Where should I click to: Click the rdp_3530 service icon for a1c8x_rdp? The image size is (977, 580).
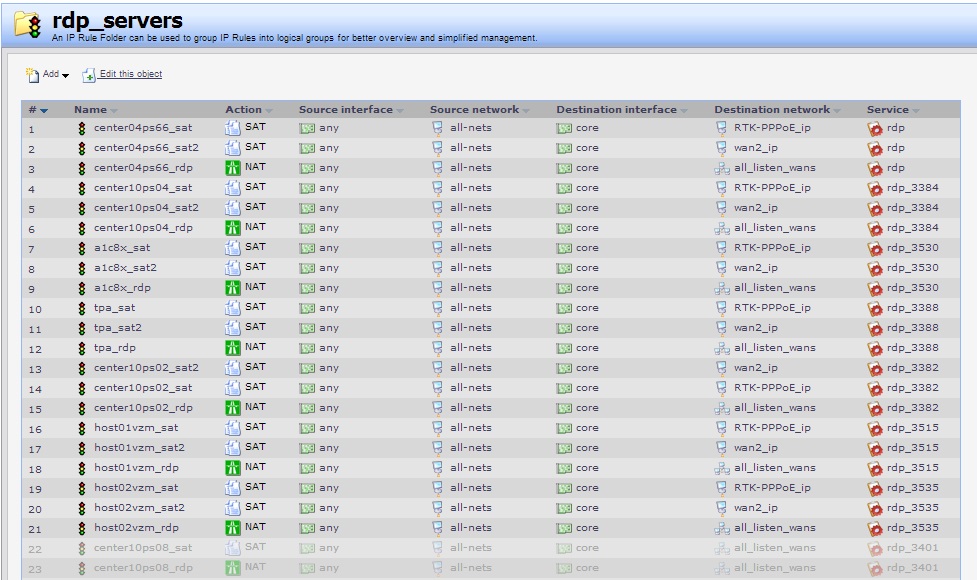[x=875, y=288]
